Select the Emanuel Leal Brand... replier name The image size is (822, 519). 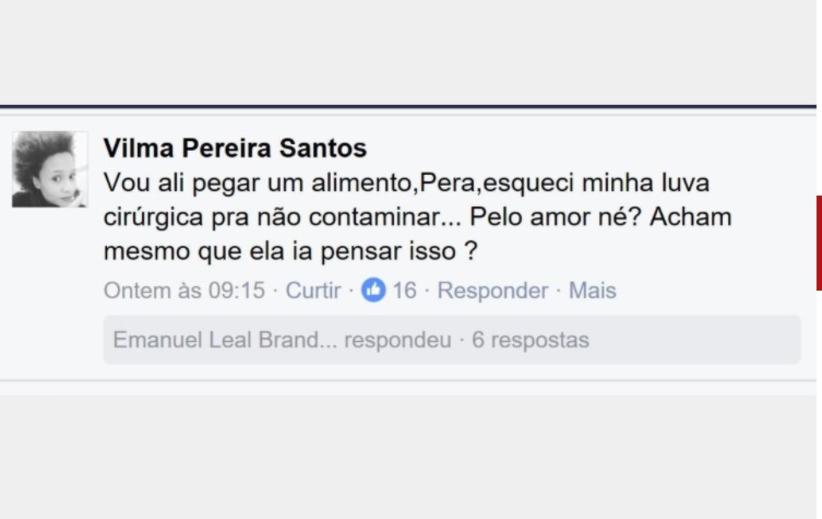(224, 340)
